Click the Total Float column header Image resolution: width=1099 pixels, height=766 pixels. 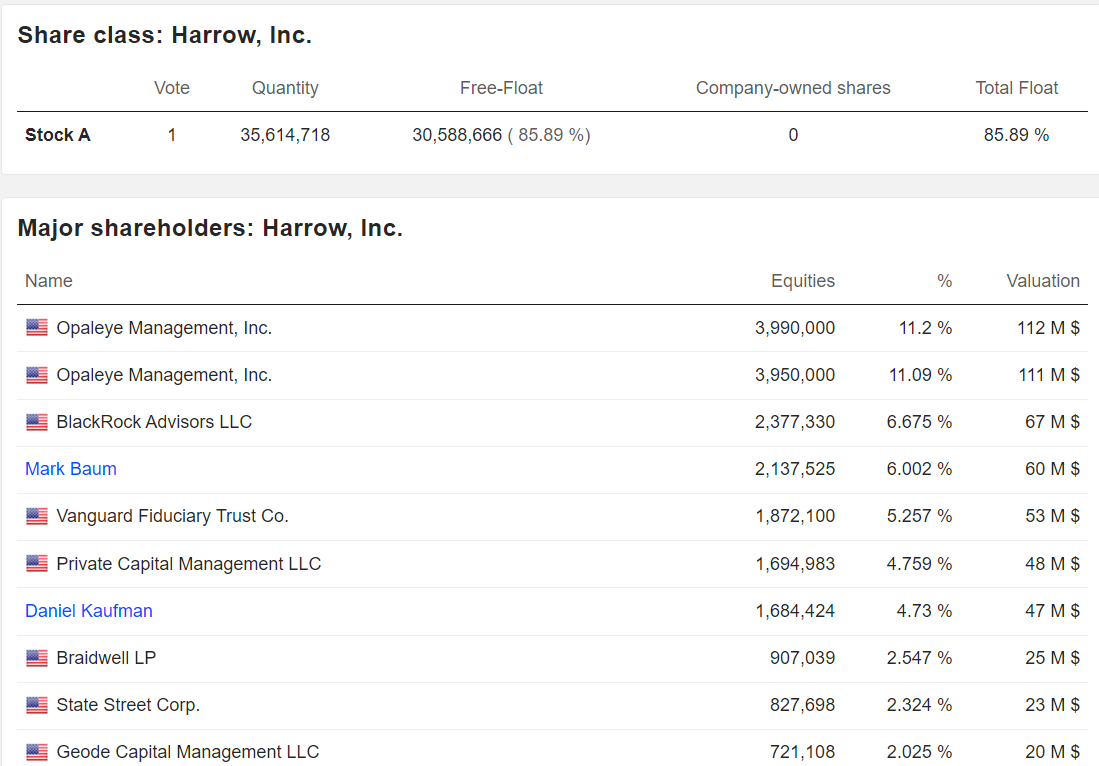tap(1016, 88)
